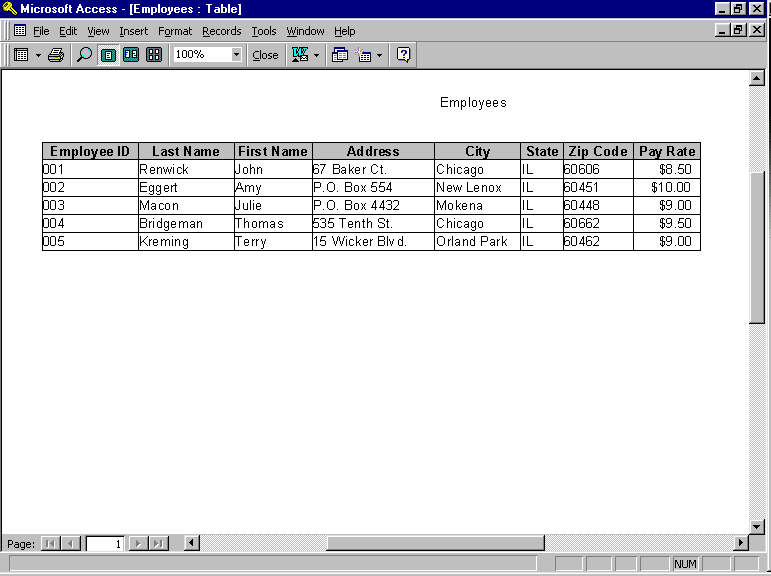Click the First Name column header
The width and height of the screenshot is (771, 576).
pos(273,151)
